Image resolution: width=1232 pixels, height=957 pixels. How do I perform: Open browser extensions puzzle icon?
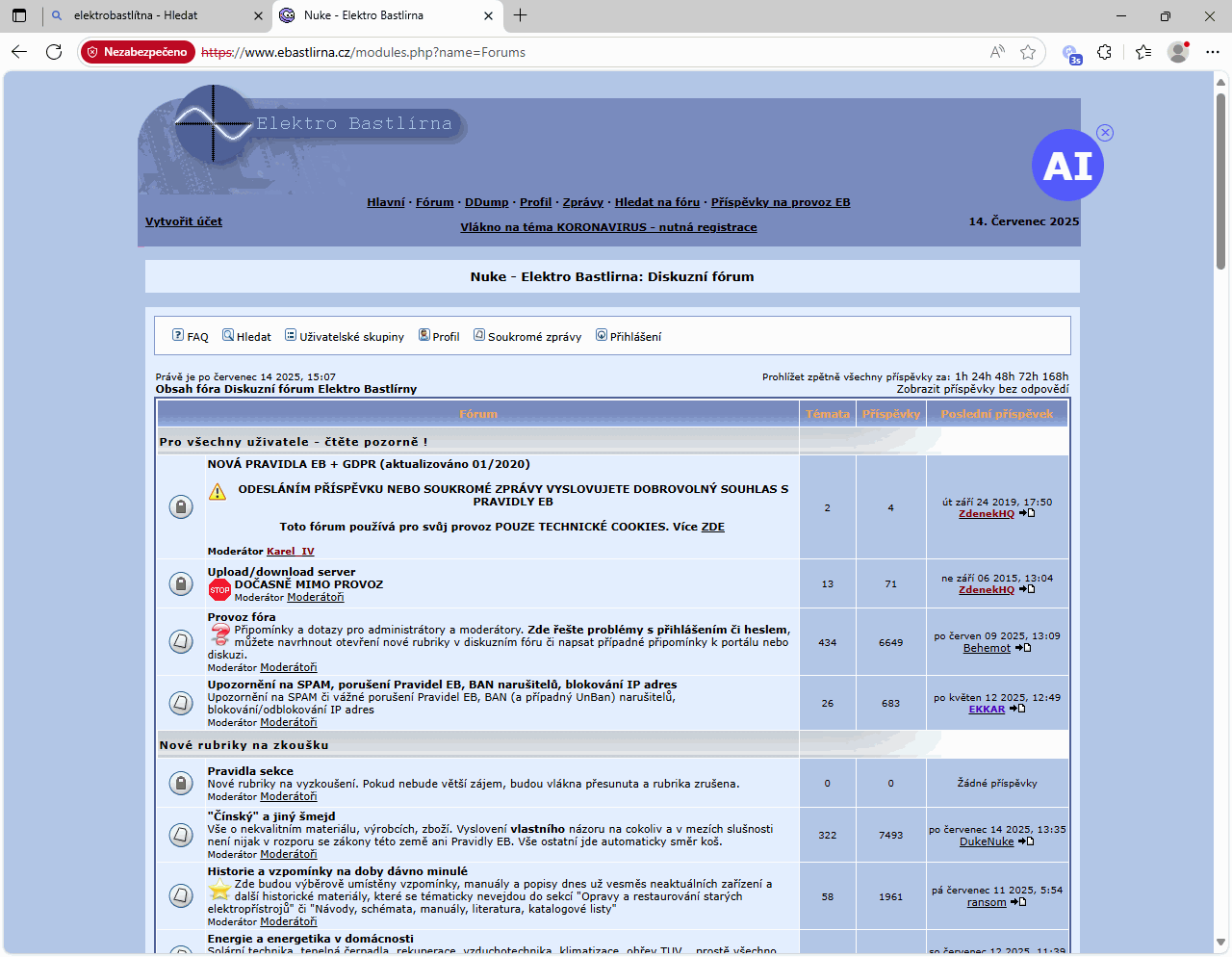point(1104,52)
